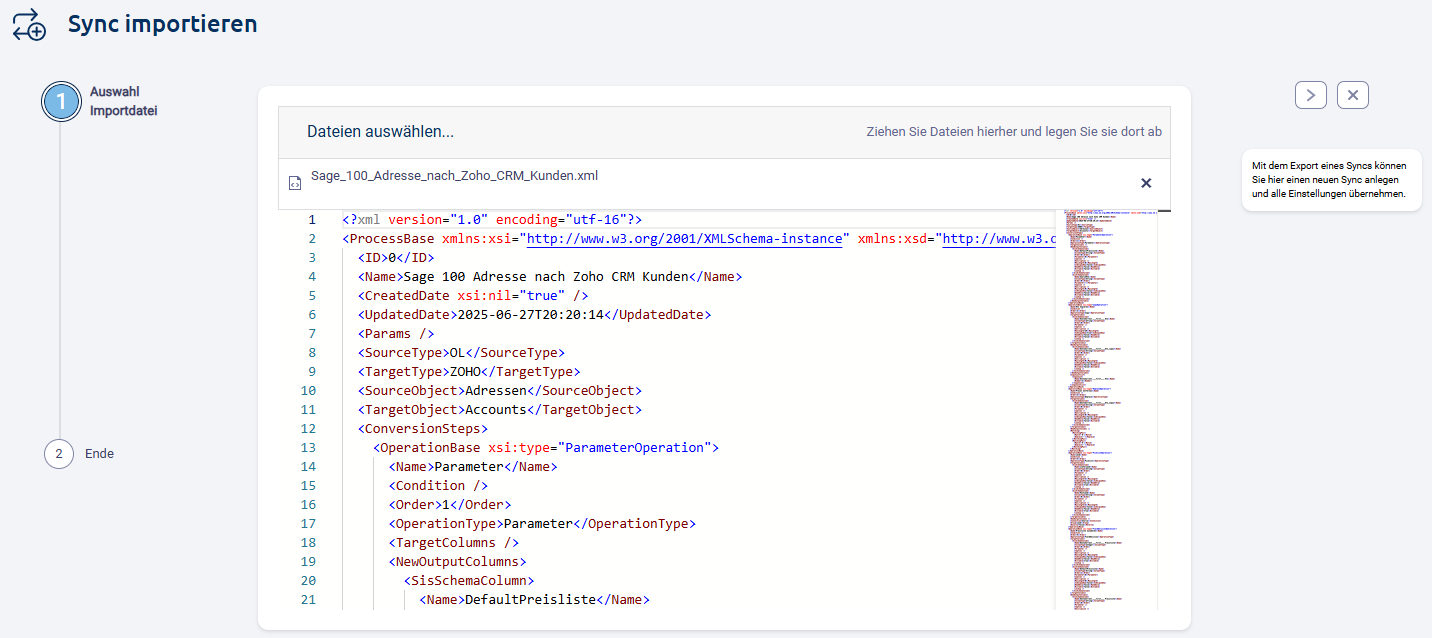Select the Auswahl Importdatei wizard step

pyautogui.click(x=115, y=101)
